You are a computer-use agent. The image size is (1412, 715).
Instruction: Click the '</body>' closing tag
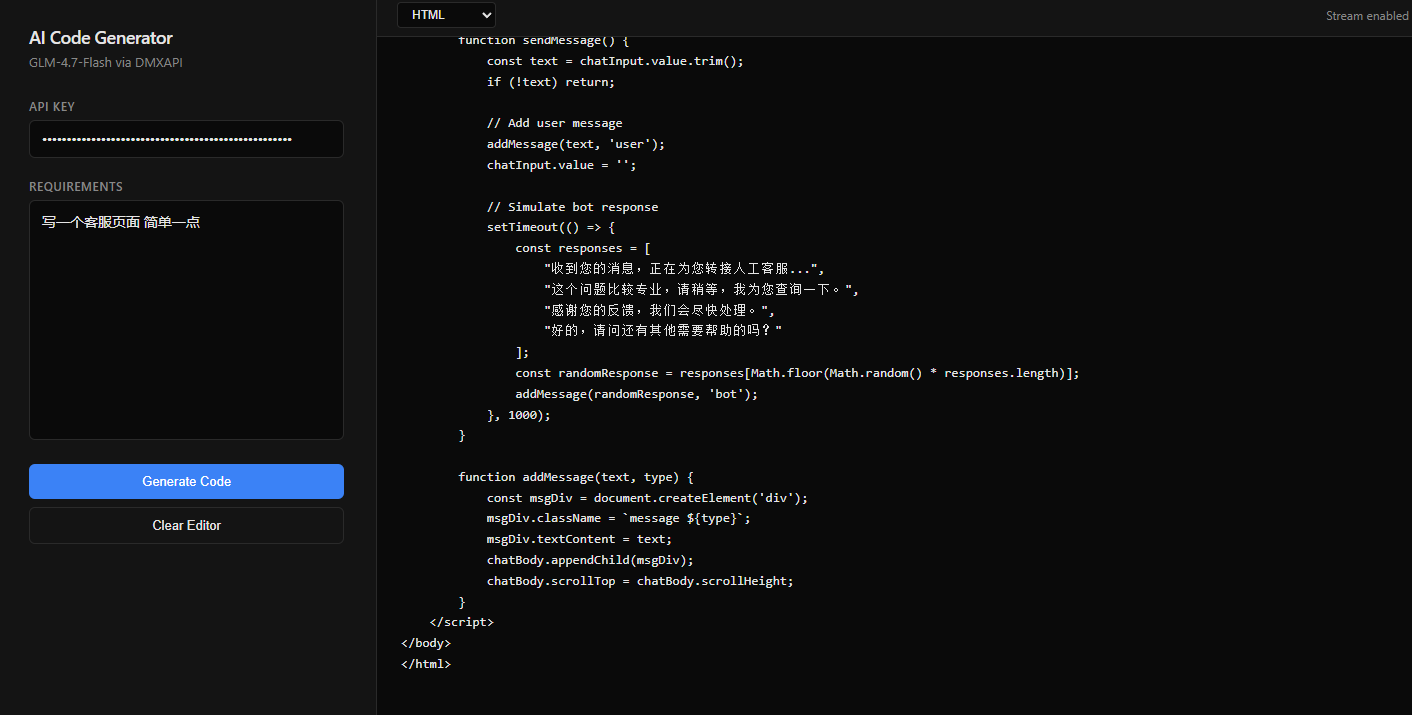(426, 643)
